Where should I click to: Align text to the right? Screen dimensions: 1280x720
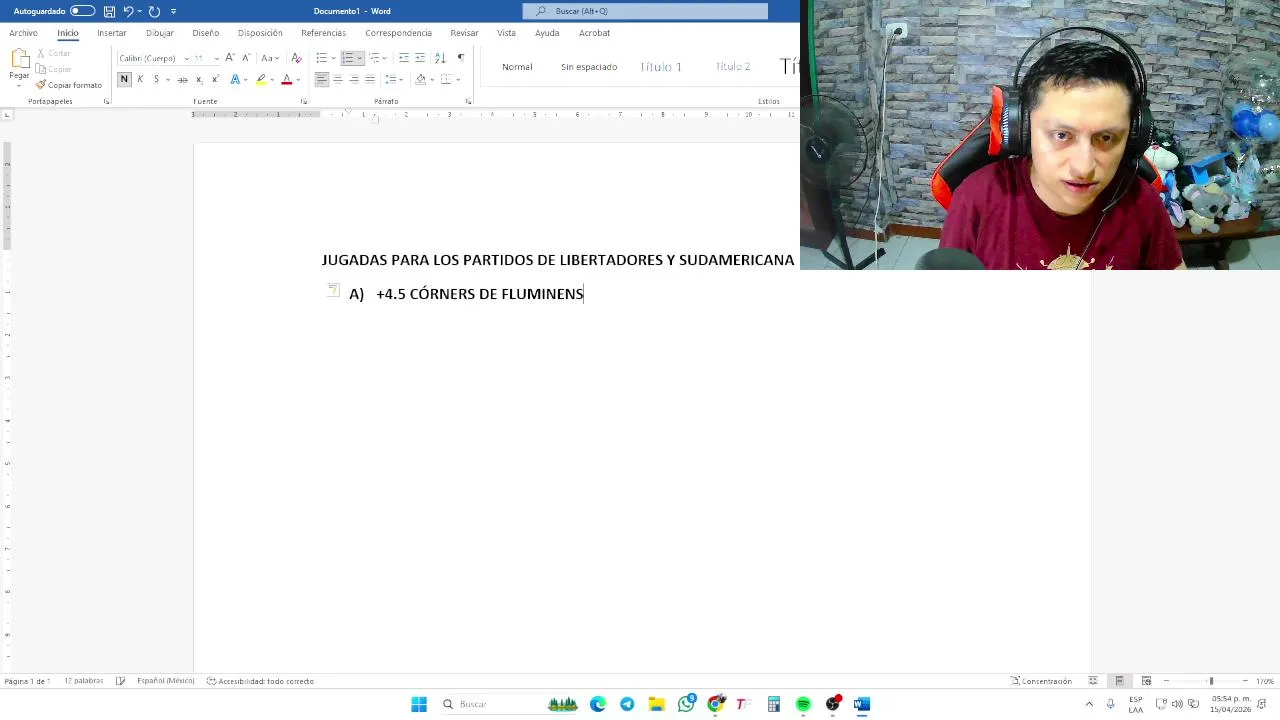(x=354, y=79)
